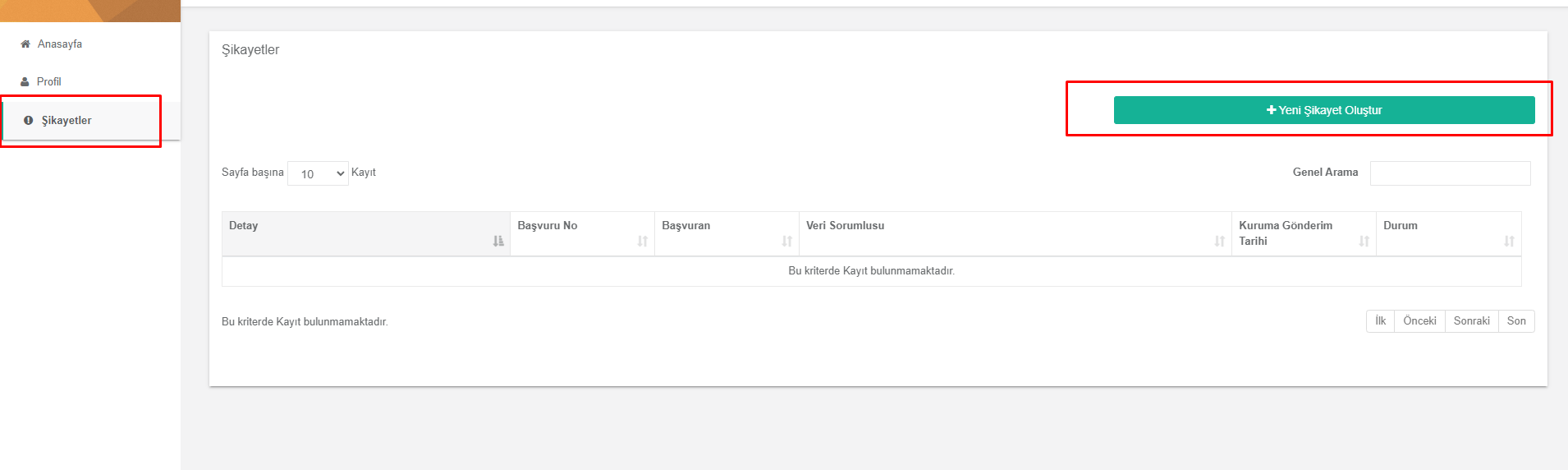
Task: Click the Sonraki pagination button
Action: pyautogui.click(x=1471, y=321)
